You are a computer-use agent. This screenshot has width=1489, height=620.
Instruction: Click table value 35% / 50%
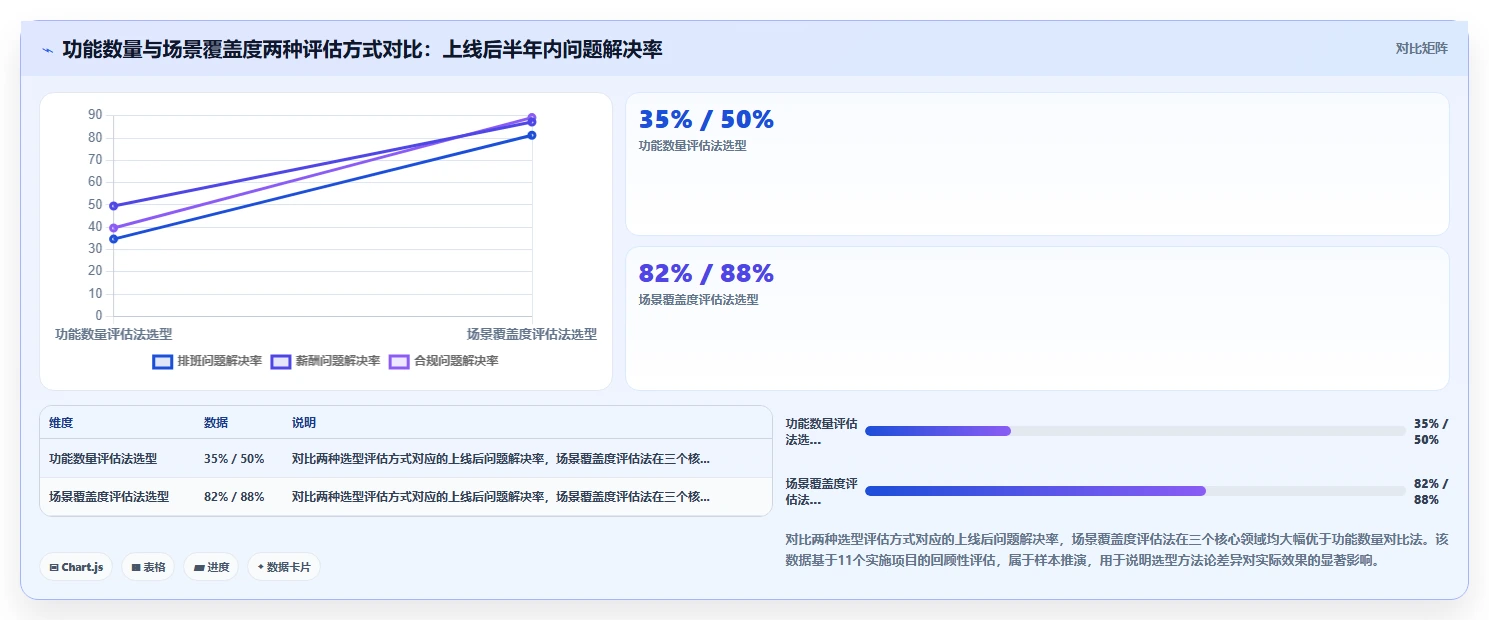[234, 459]
